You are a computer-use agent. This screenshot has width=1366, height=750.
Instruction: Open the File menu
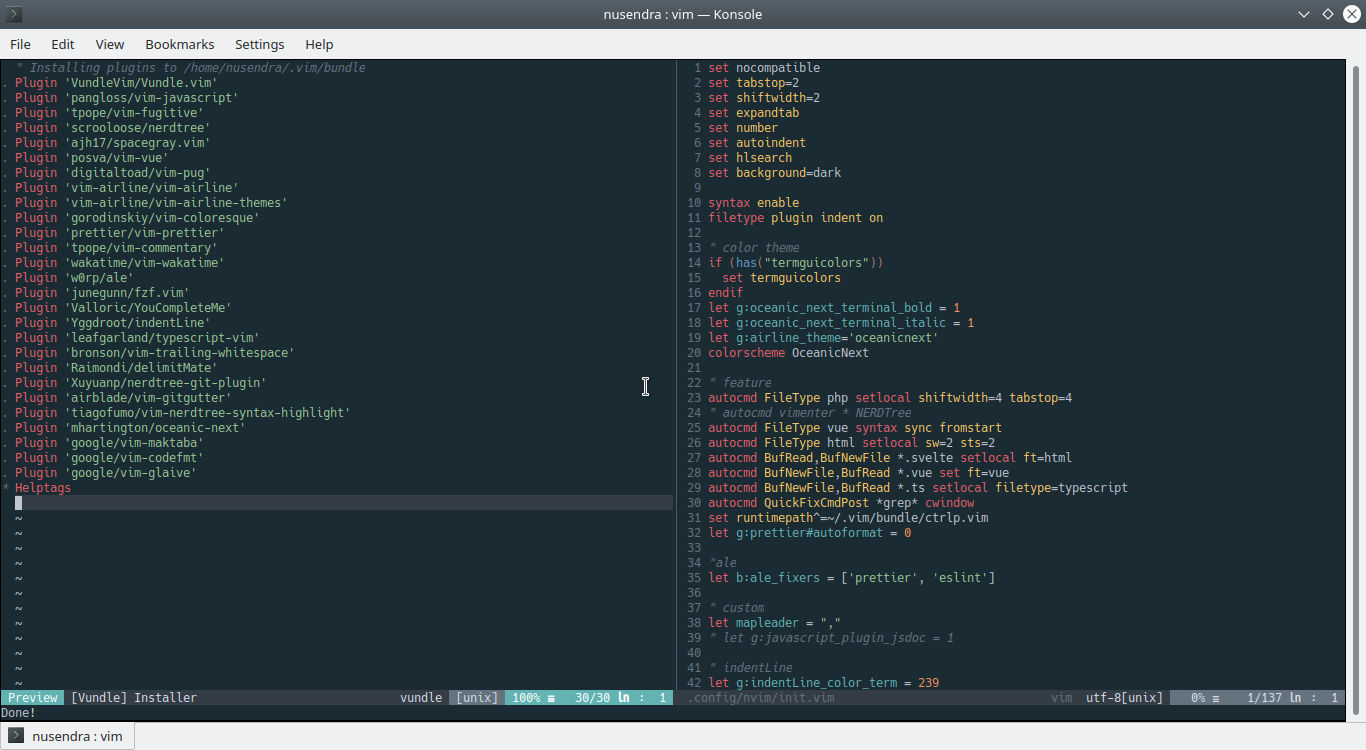coord(20,44)
